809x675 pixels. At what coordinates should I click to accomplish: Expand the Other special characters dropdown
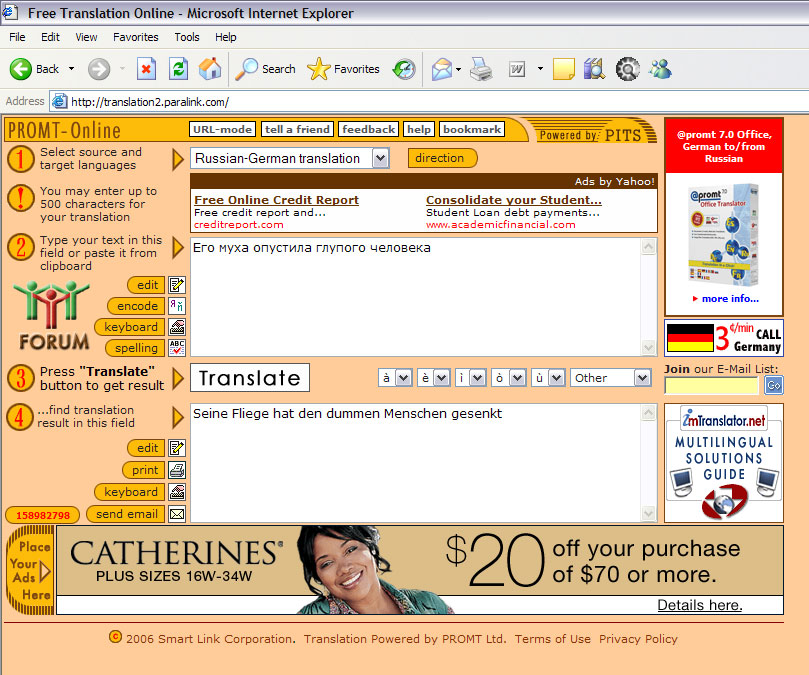[641, 378]
